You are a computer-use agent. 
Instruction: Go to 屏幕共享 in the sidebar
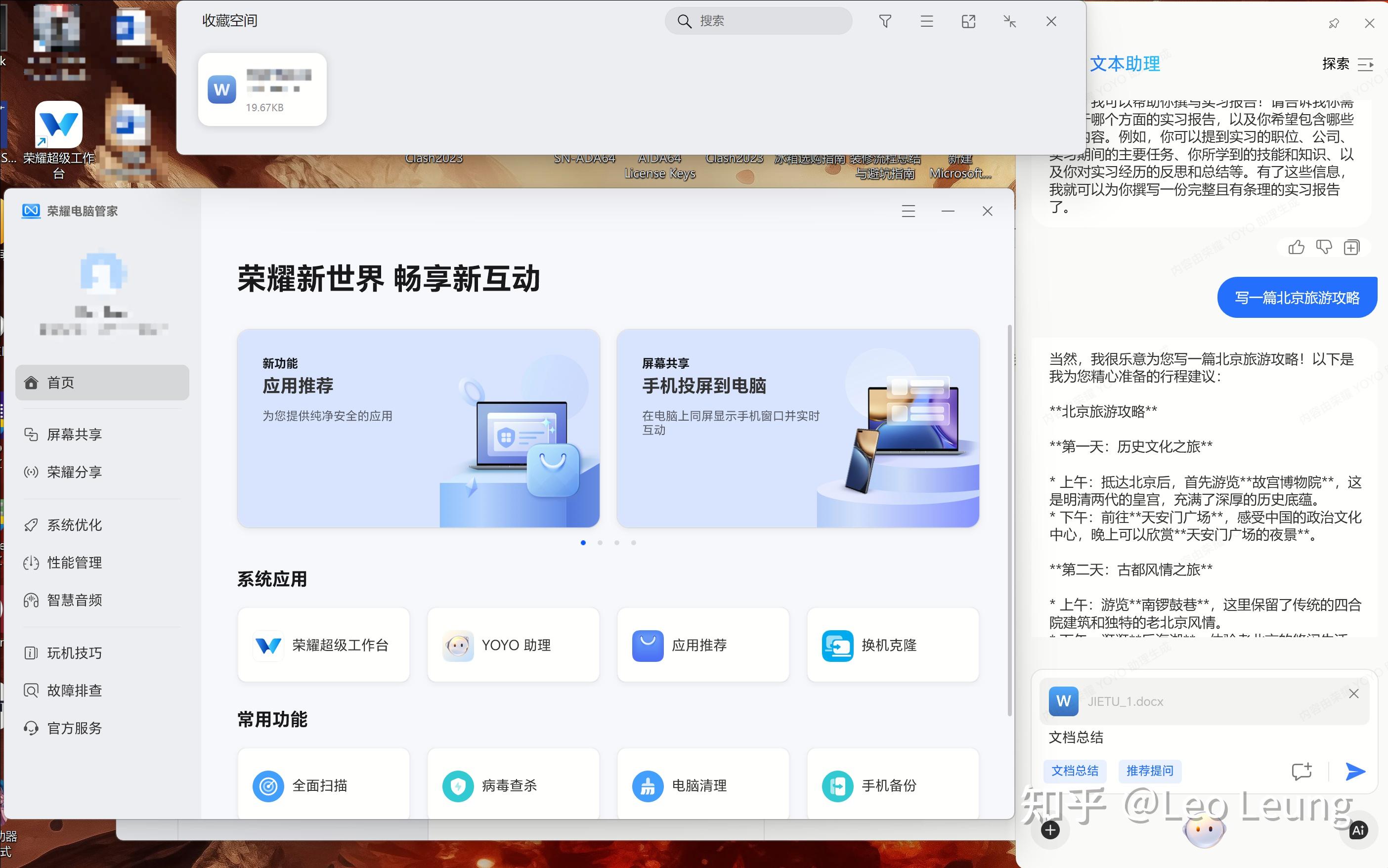pyautogui.click(x=102, y=434)
